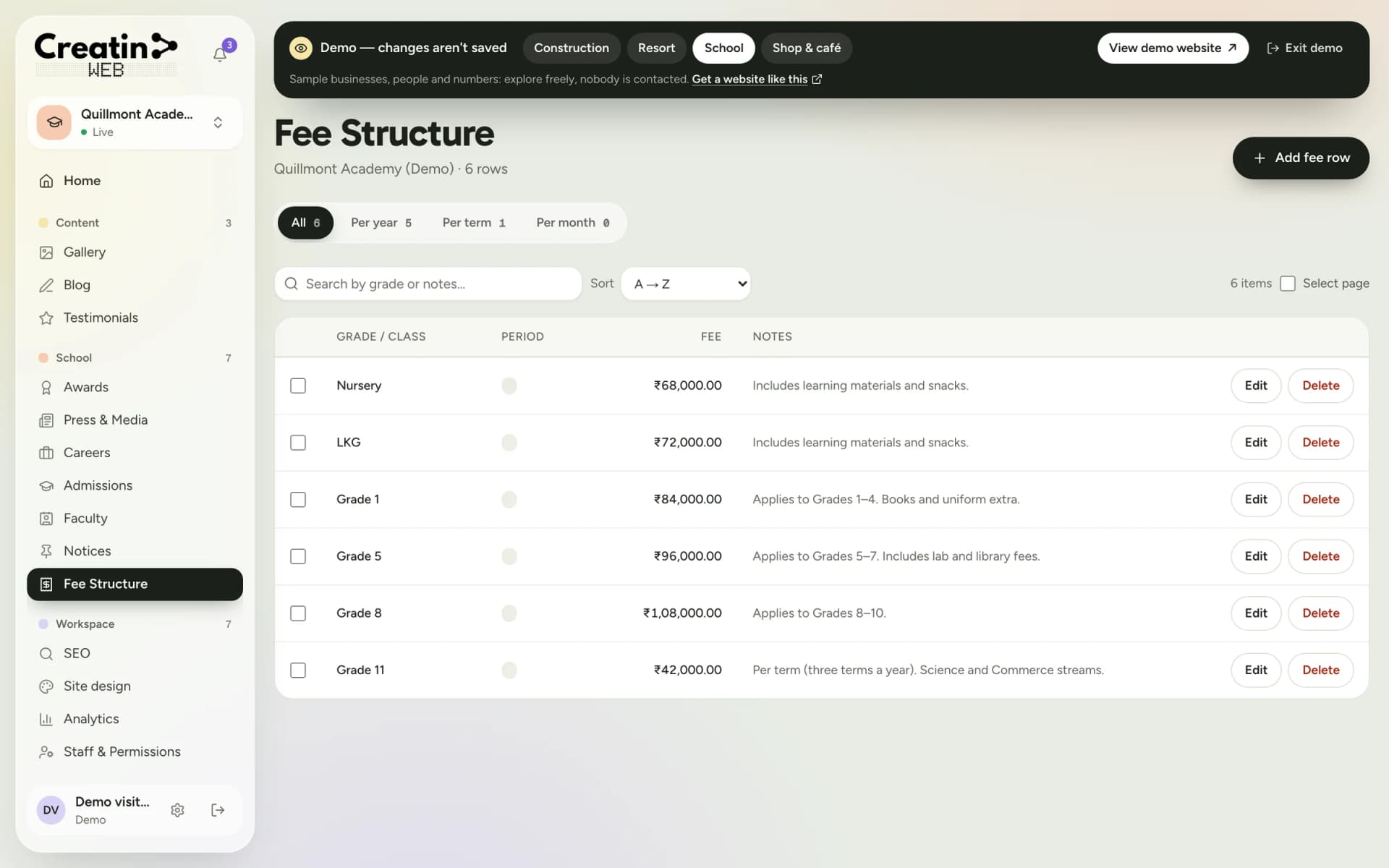The height and width of the screenshot is (868, 1389).
Task: Open the Blog section
Action: coord(135,285)
